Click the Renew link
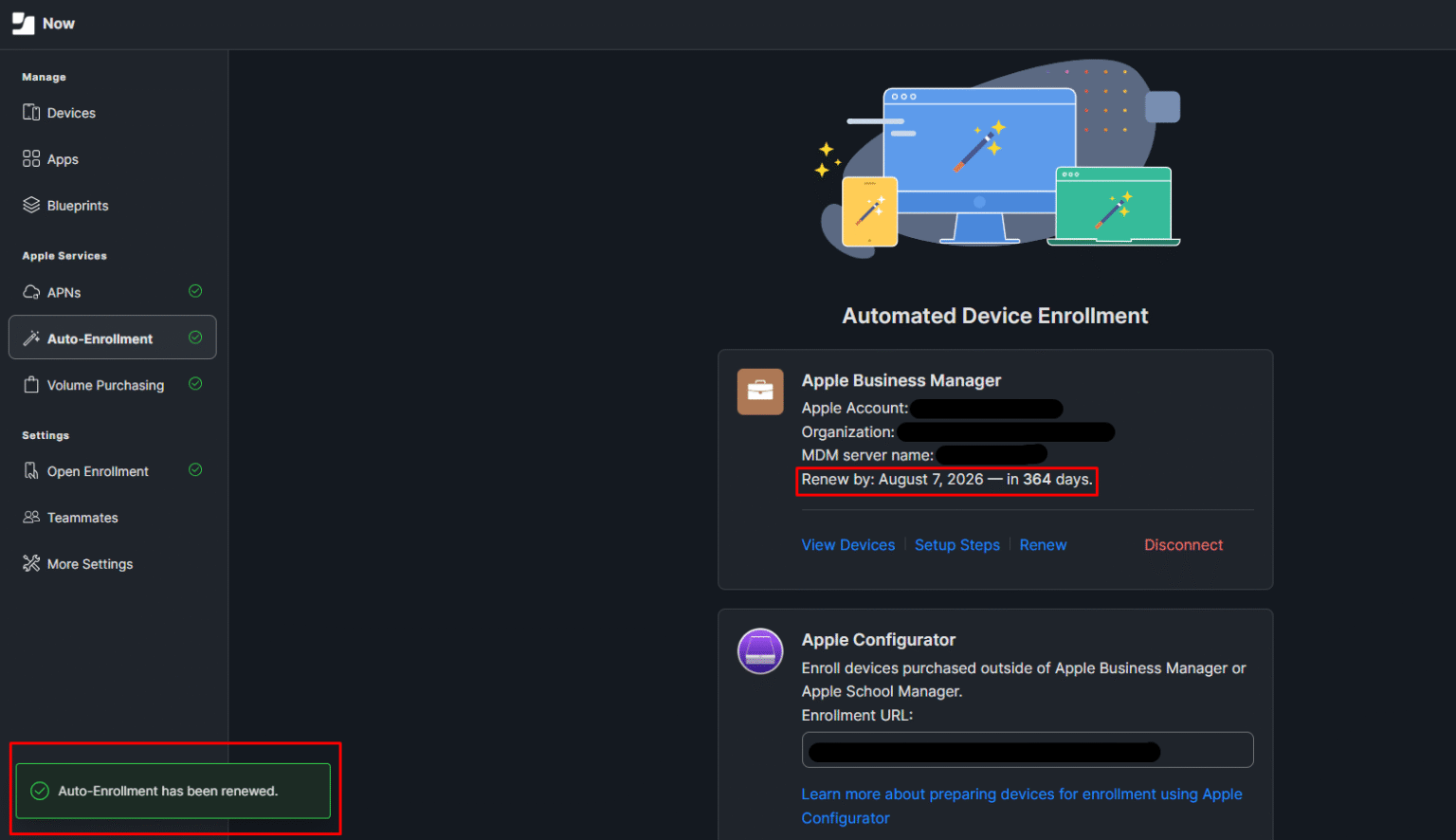Image resolution: width=1456 pixels, height=840 pixels. 1043,544
